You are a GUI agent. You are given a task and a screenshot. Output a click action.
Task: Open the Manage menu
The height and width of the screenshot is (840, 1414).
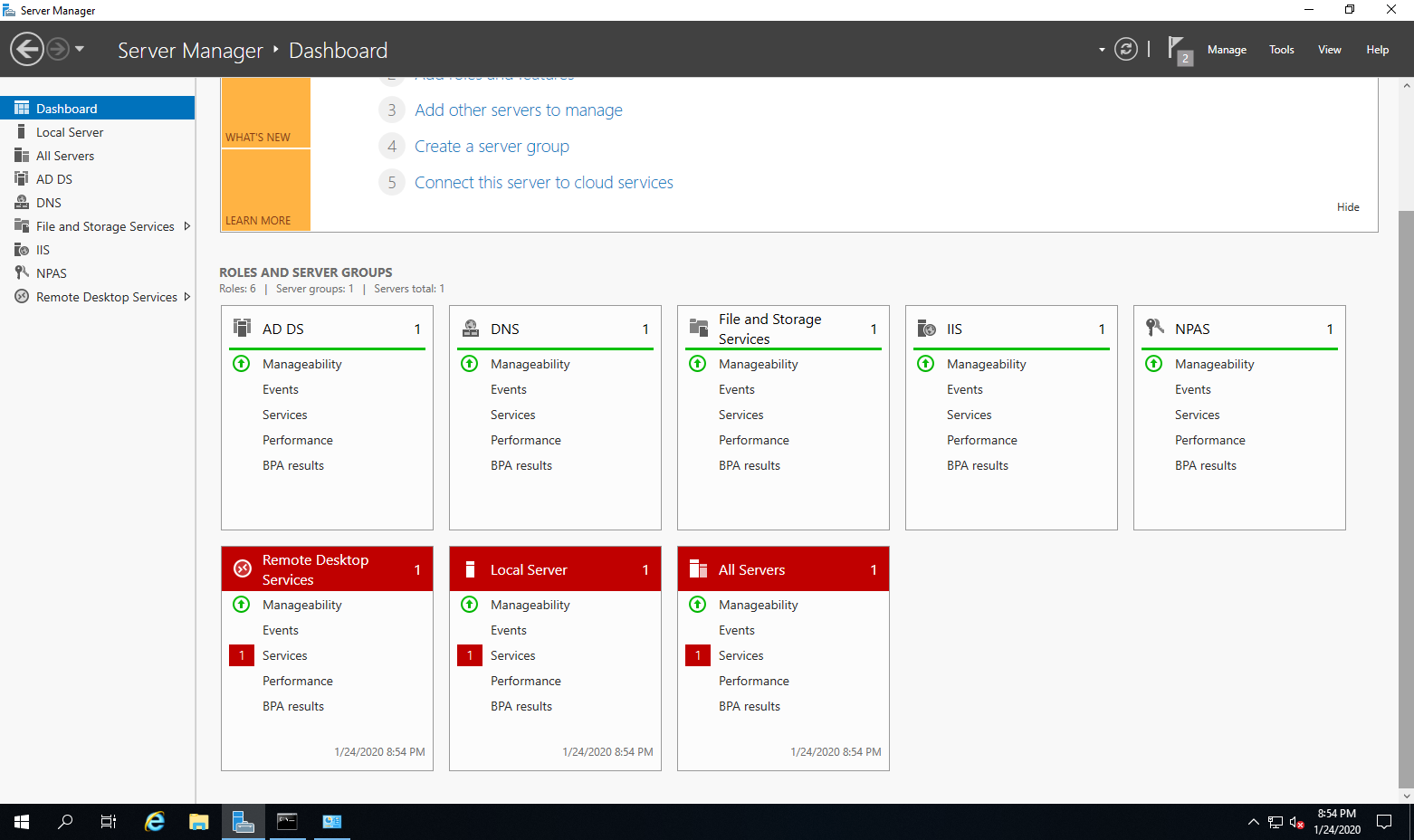(x=1226, y=50)
